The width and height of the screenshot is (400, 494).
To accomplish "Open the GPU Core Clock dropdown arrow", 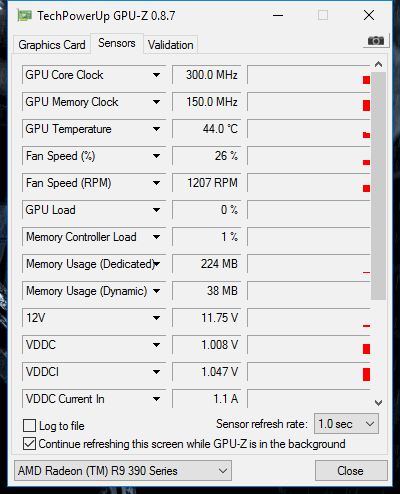I will tap(156, 75).
